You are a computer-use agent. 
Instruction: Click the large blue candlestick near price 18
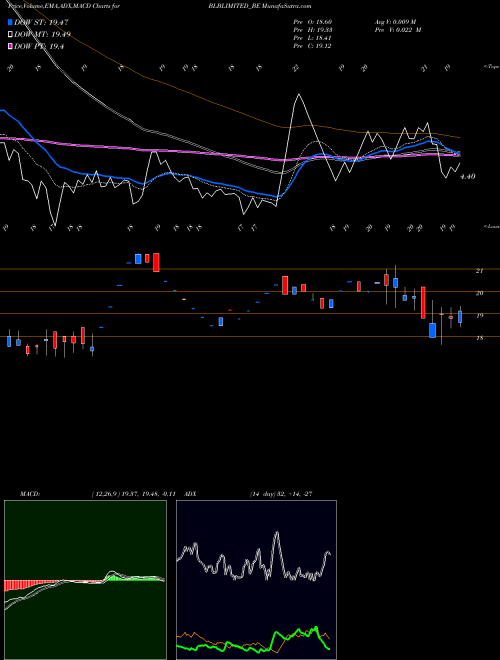[x=432, y=330]
